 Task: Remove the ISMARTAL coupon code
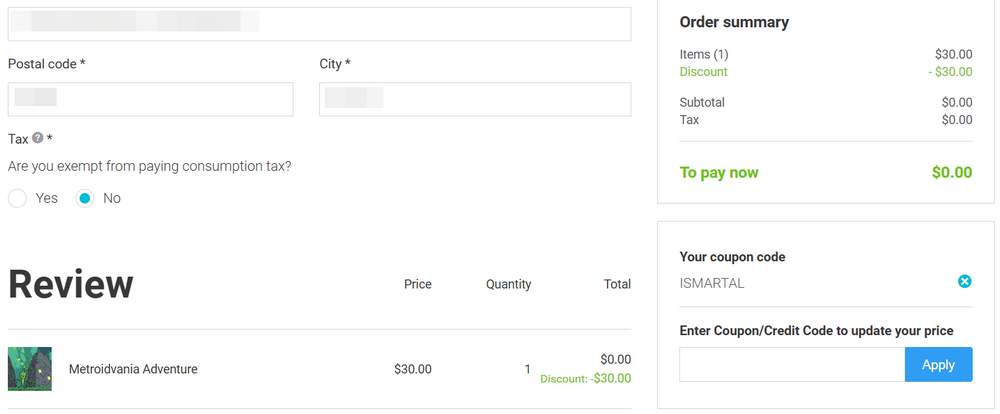point(964,282)
